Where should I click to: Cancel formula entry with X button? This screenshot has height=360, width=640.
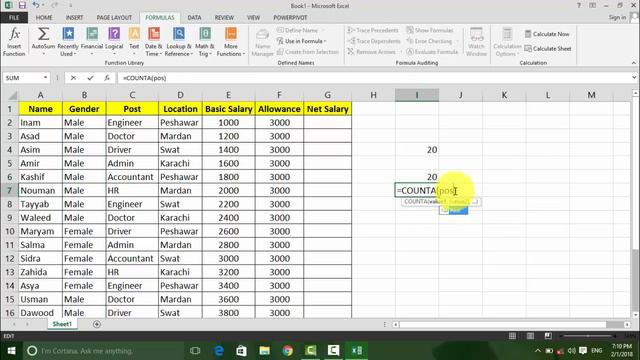pyautogui.click(x=73, y=78)
